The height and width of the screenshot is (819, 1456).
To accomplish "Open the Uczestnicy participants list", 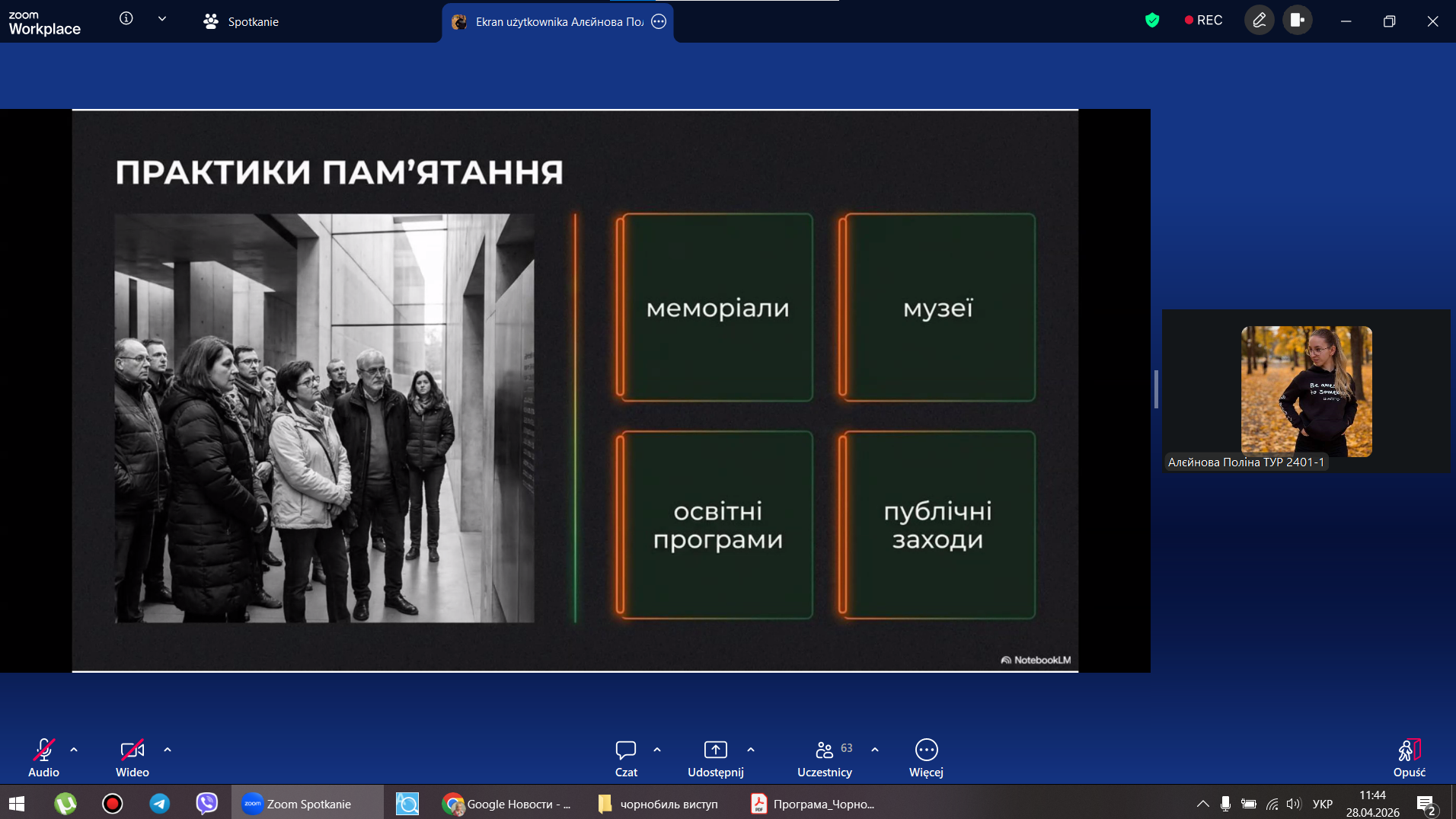I will [825, 750].
